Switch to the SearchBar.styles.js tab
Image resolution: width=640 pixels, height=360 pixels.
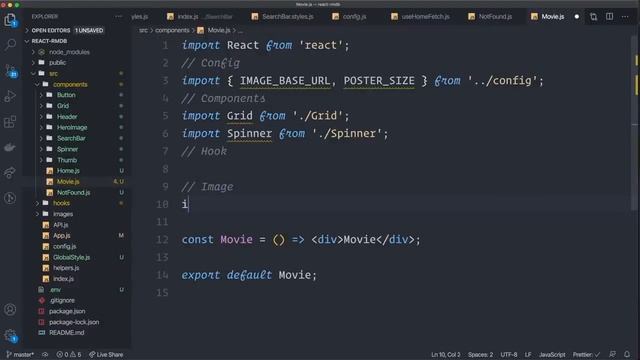pyautogui.click(x=283, y=17)
